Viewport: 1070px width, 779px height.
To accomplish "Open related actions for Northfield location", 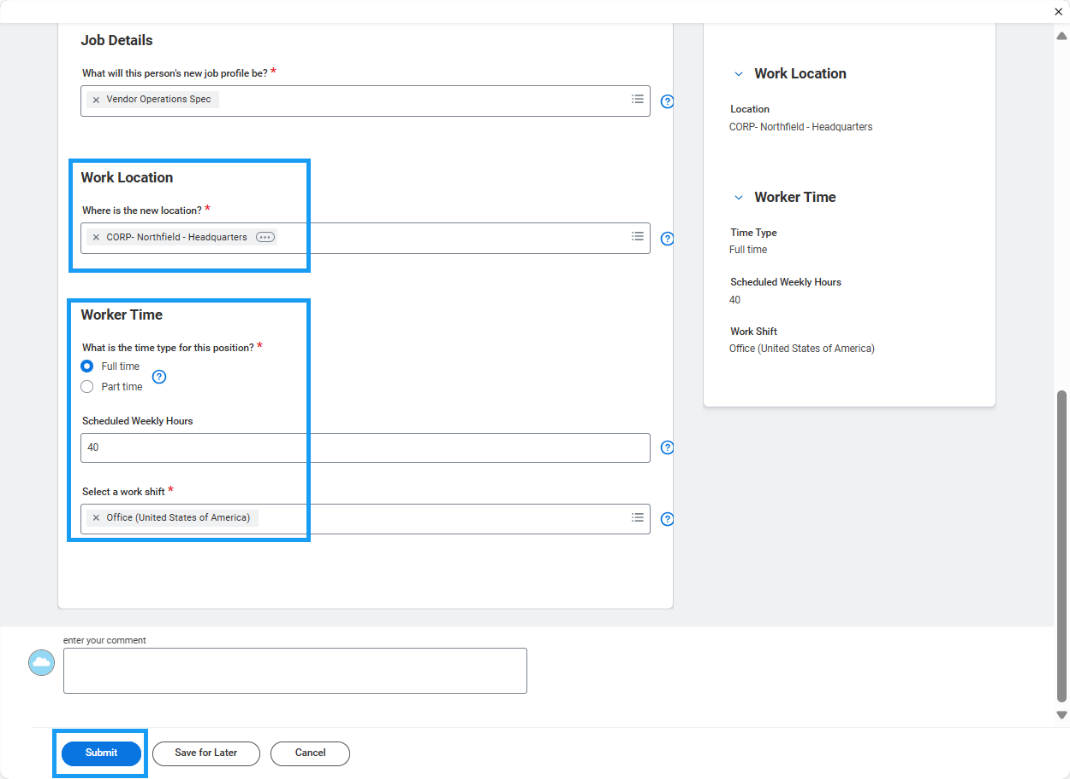I will click(265, 237).
